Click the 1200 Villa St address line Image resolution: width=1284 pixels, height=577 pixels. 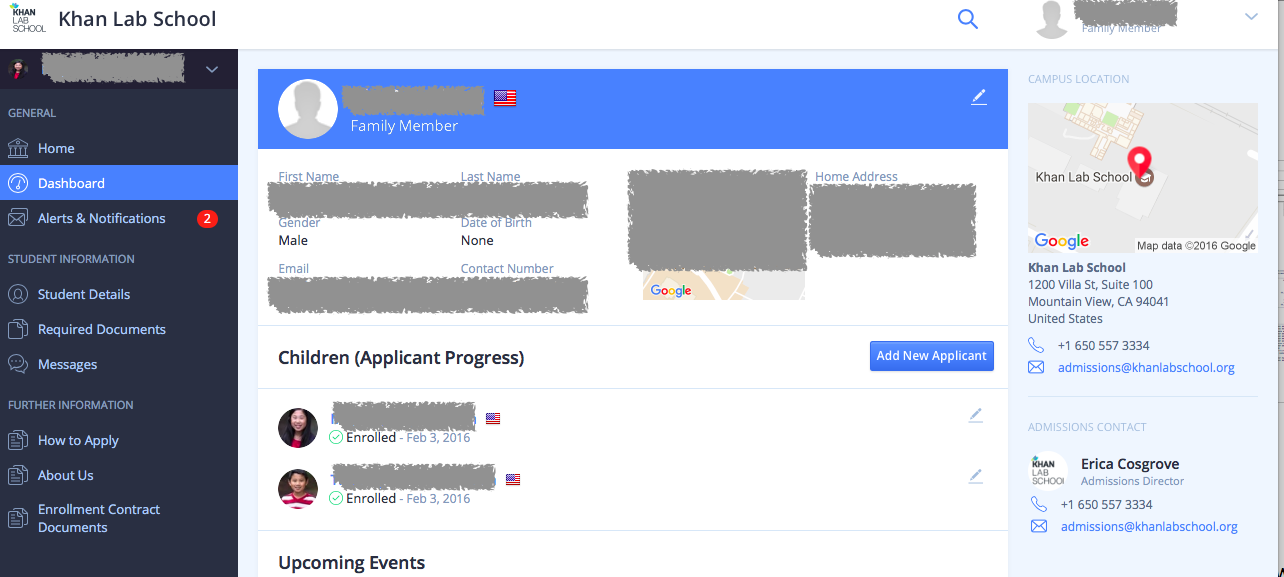(x=1090, y=285)
